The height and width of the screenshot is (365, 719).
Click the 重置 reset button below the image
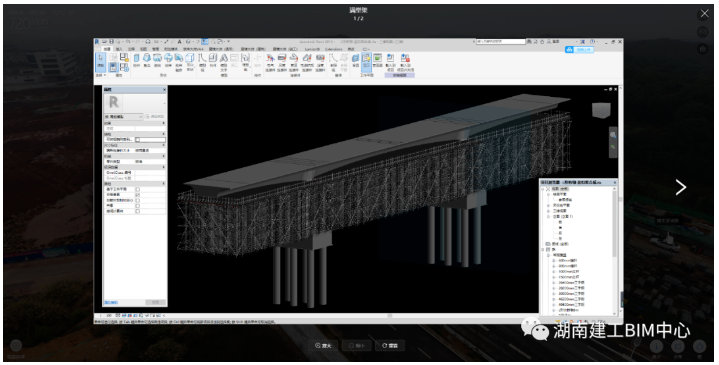tap(390, 346)
